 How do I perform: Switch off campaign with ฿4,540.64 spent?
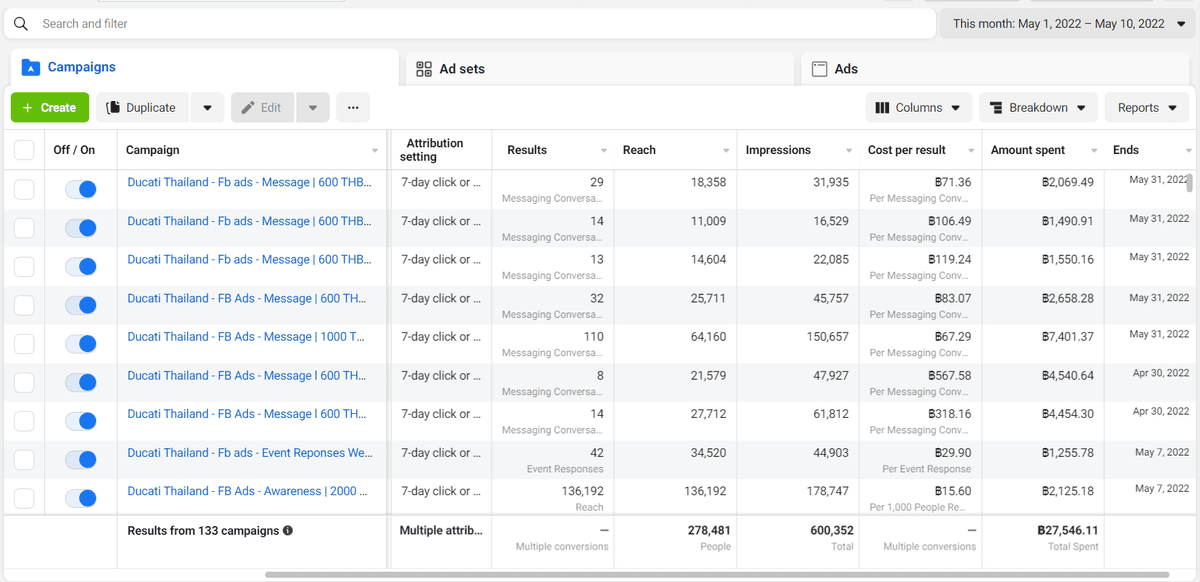[81, 382]
